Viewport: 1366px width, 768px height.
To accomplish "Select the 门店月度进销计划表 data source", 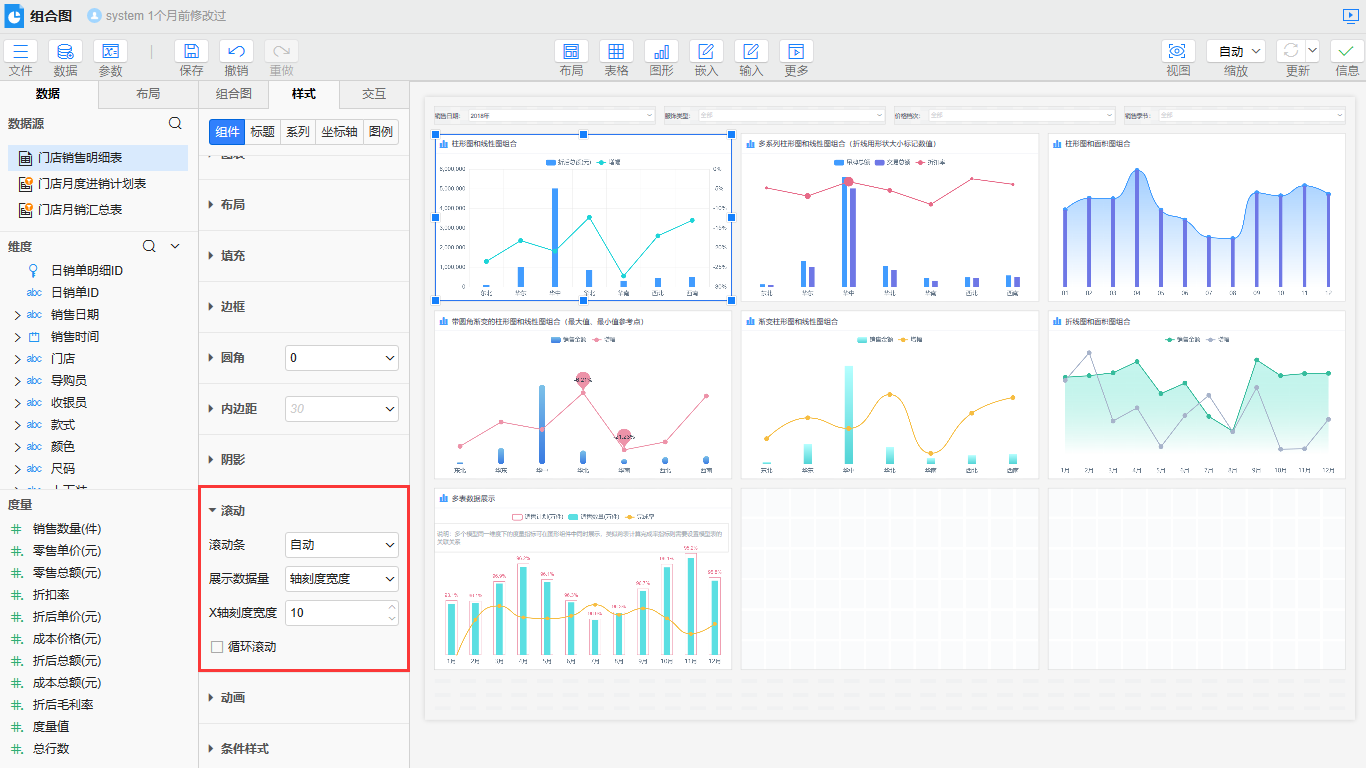I will pos(92,184).
